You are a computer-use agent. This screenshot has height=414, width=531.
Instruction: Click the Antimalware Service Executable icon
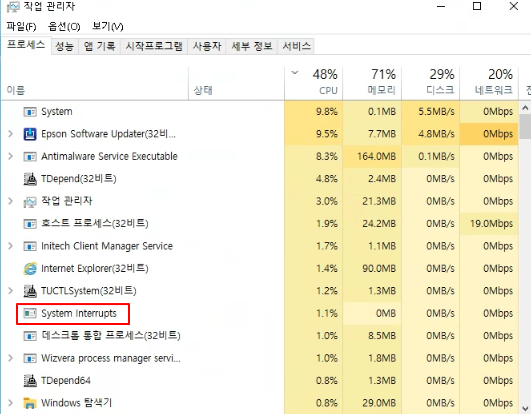(x=30, y=156)
